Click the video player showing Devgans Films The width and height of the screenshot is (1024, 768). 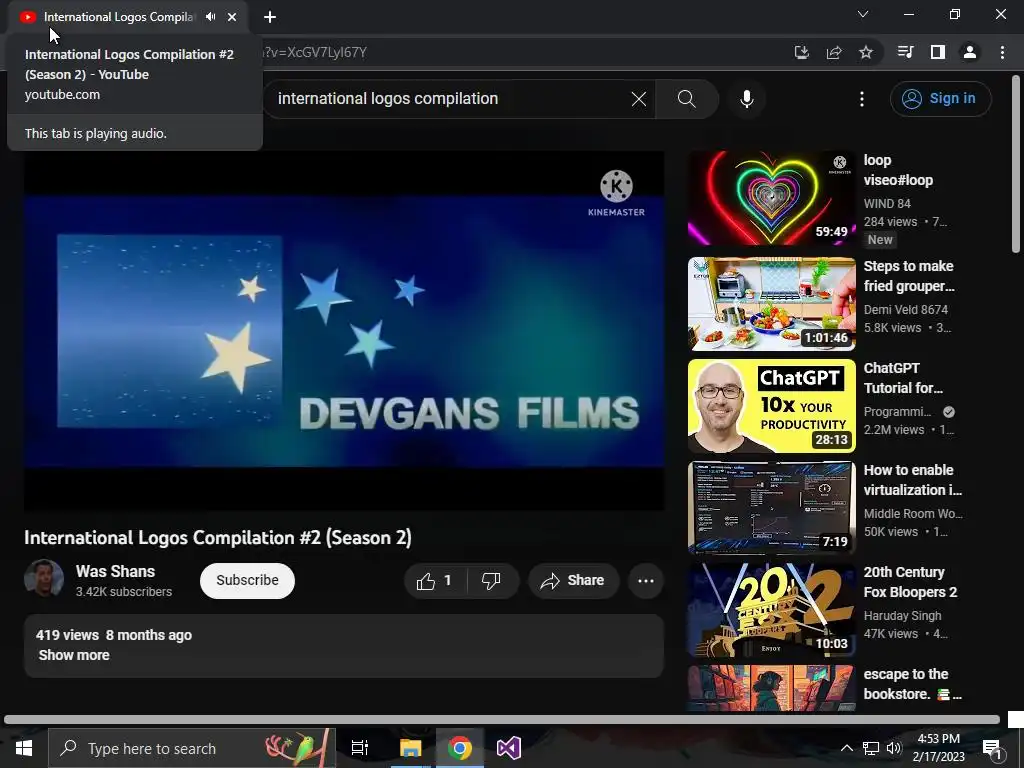(344, 330)
